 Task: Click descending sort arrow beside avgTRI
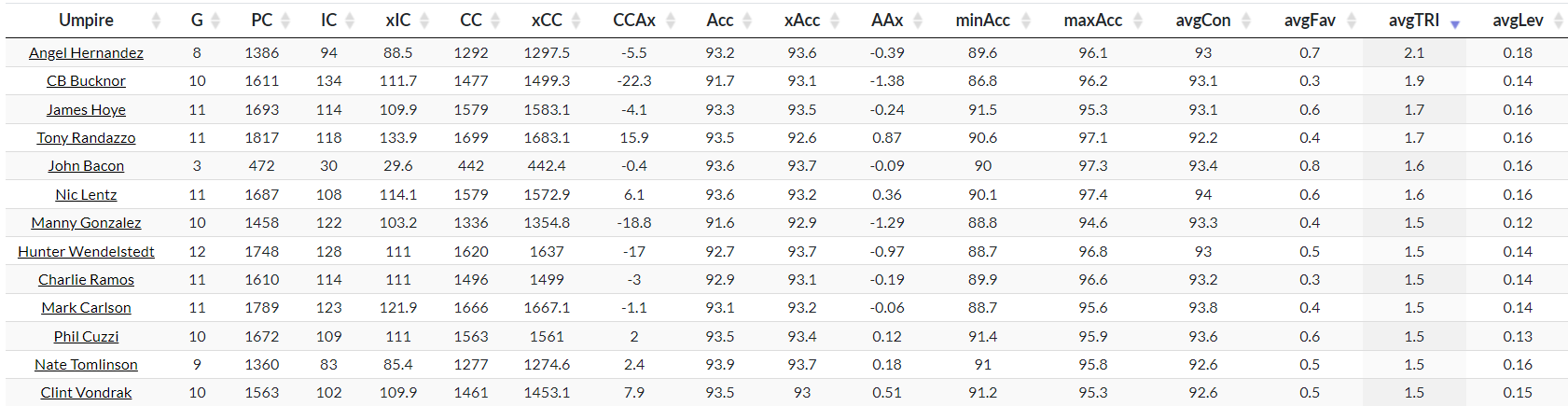pos(1454,24)
